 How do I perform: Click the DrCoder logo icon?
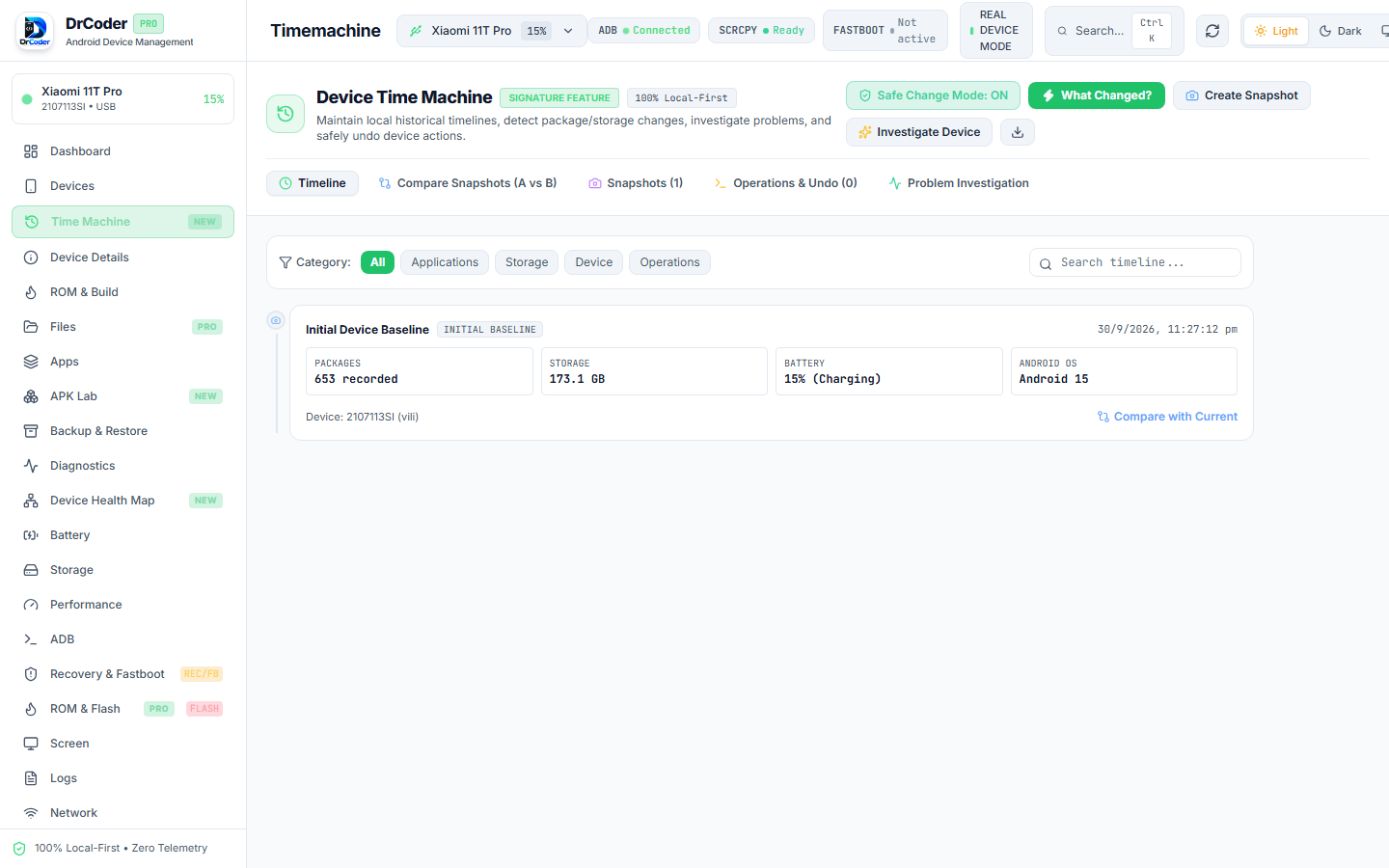pyautogui.click(x=36, y=31)
